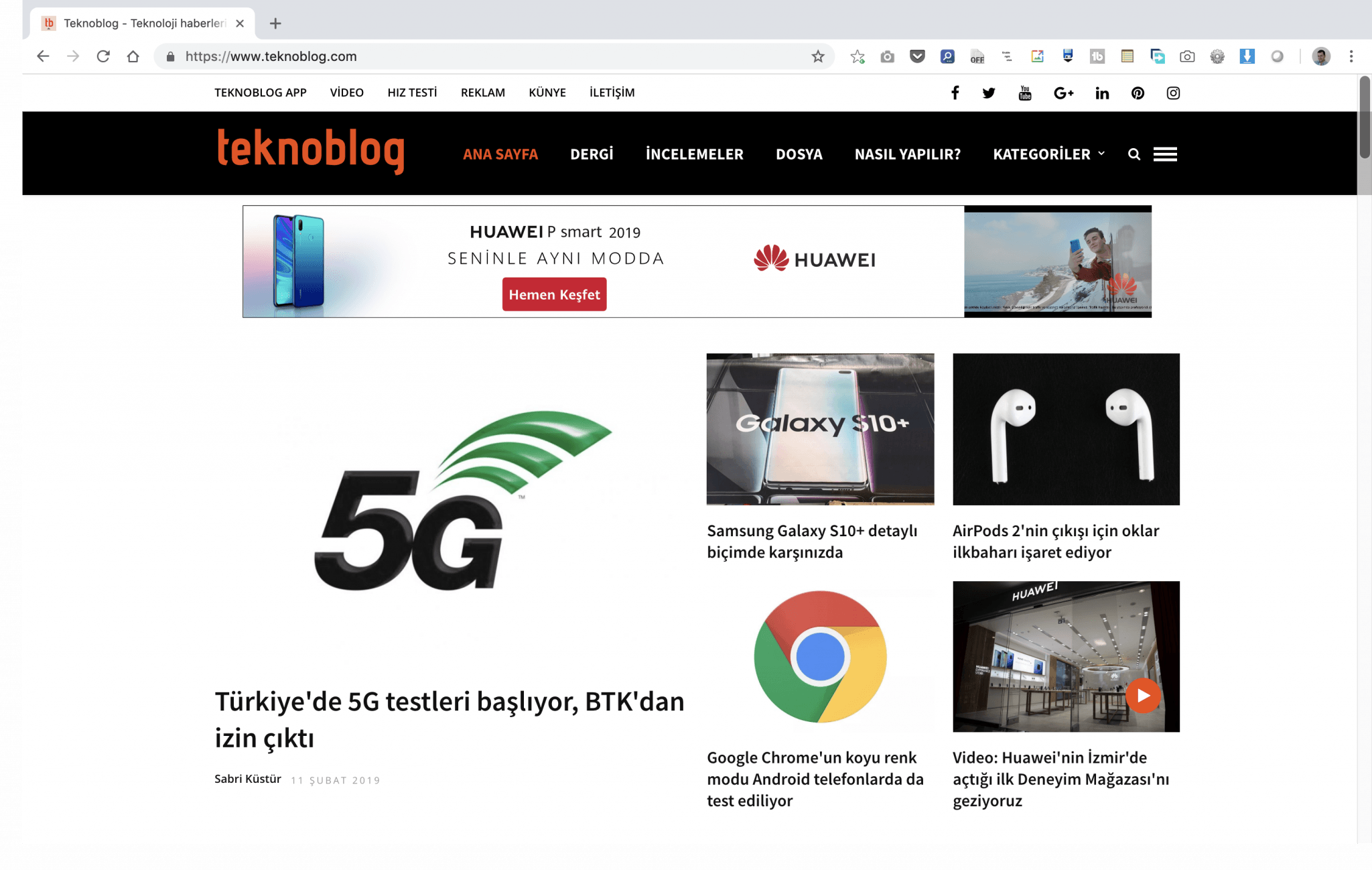This screenshot has width=1372, height=870.
Task: Open Teknoblog's Facebook page icon
Action: pyautogui.click(x=955, y=93)
